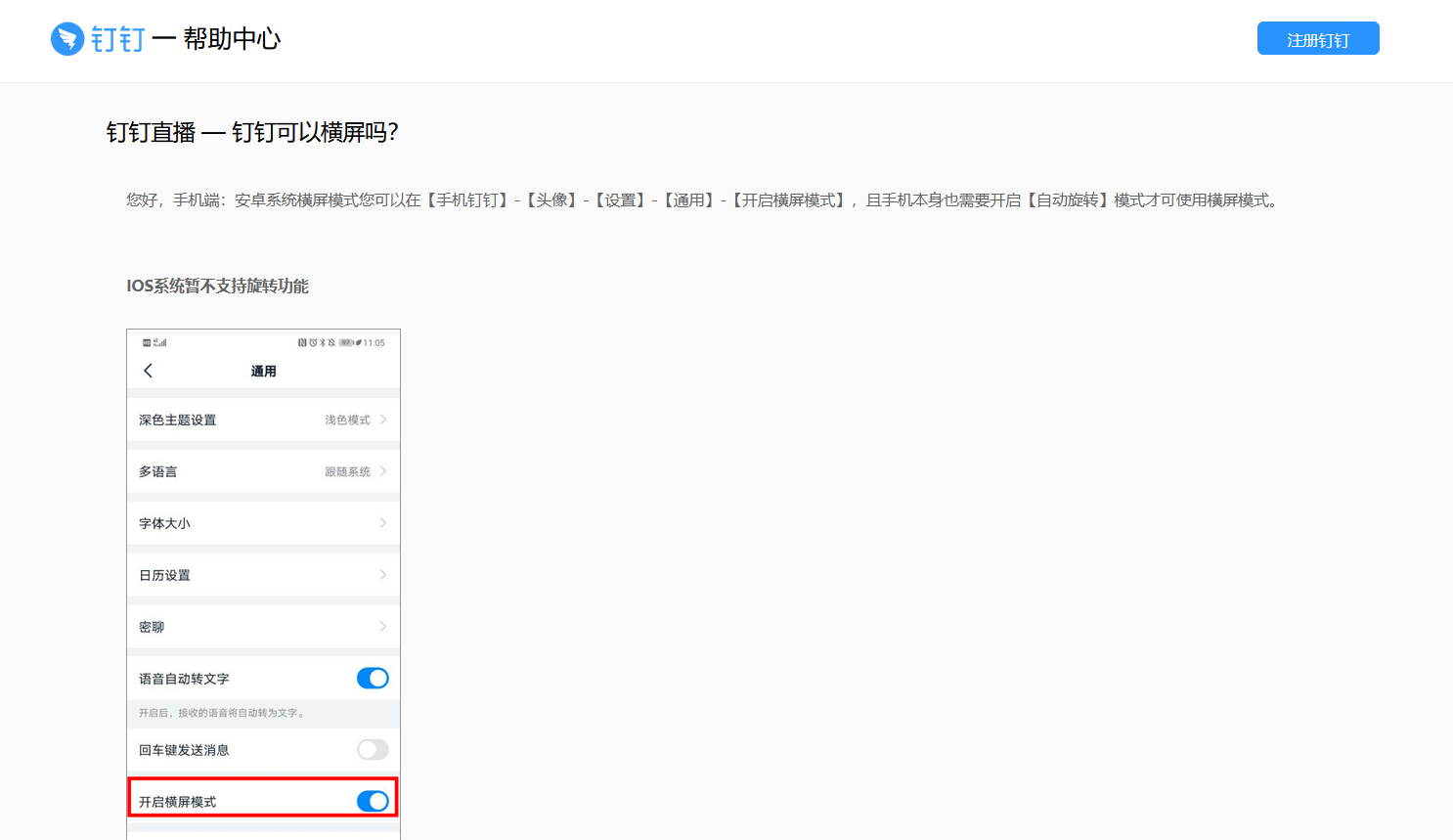
Task: Click the 开启横屏模式 label
Action: (x=177, y=802)
